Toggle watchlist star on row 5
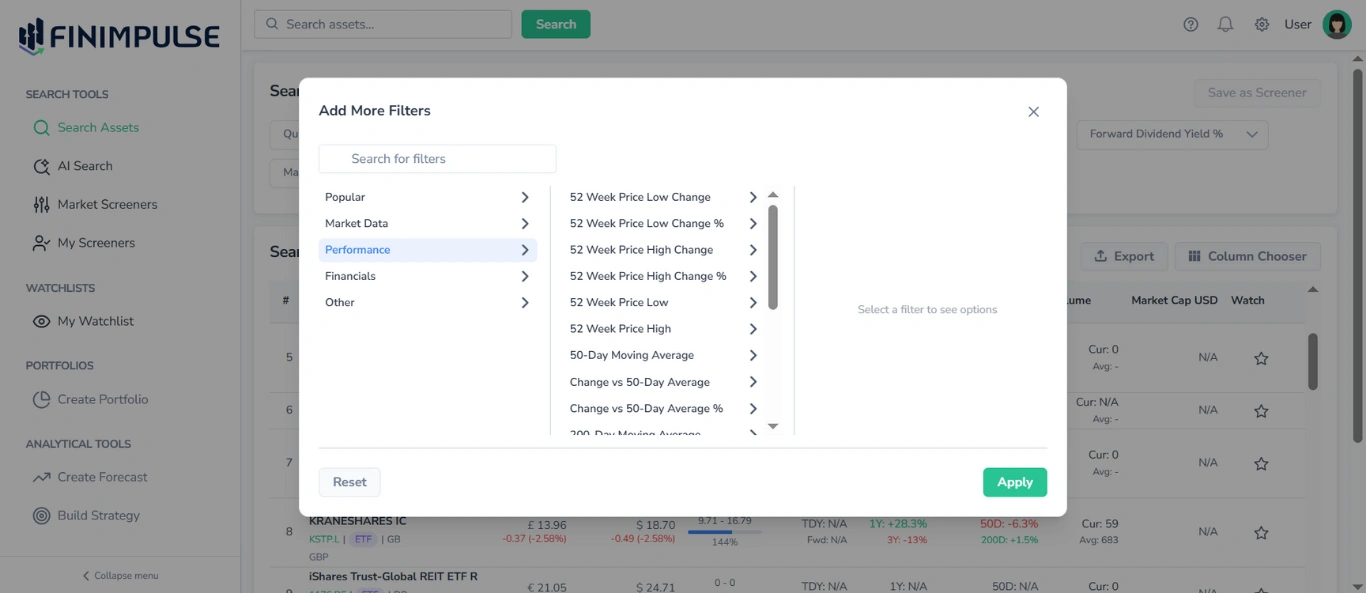The height and width of the screenshot is (593, 1366). coord(1261,358)
